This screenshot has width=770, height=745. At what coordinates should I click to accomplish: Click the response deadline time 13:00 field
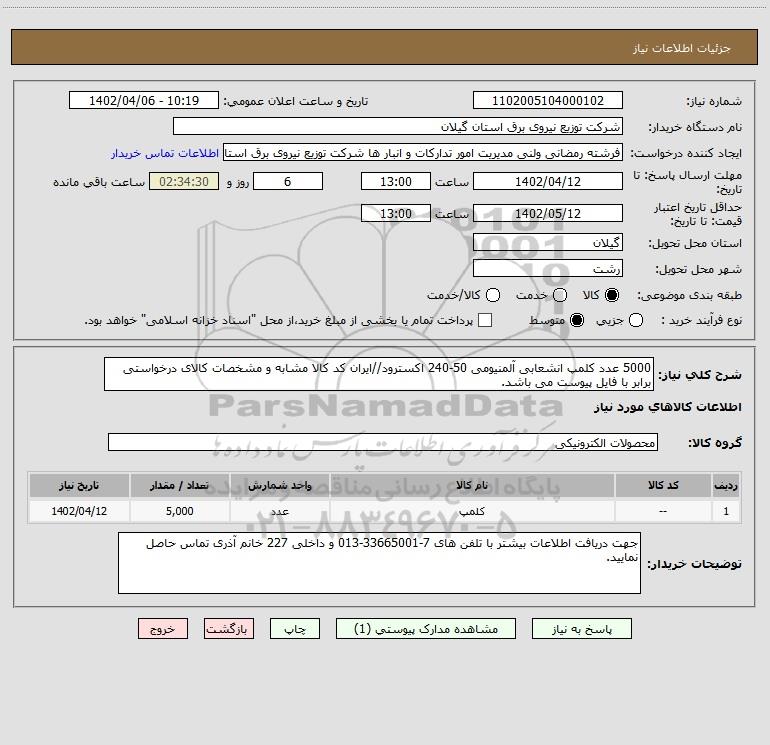pyautogui.click(x=396, y=181)
